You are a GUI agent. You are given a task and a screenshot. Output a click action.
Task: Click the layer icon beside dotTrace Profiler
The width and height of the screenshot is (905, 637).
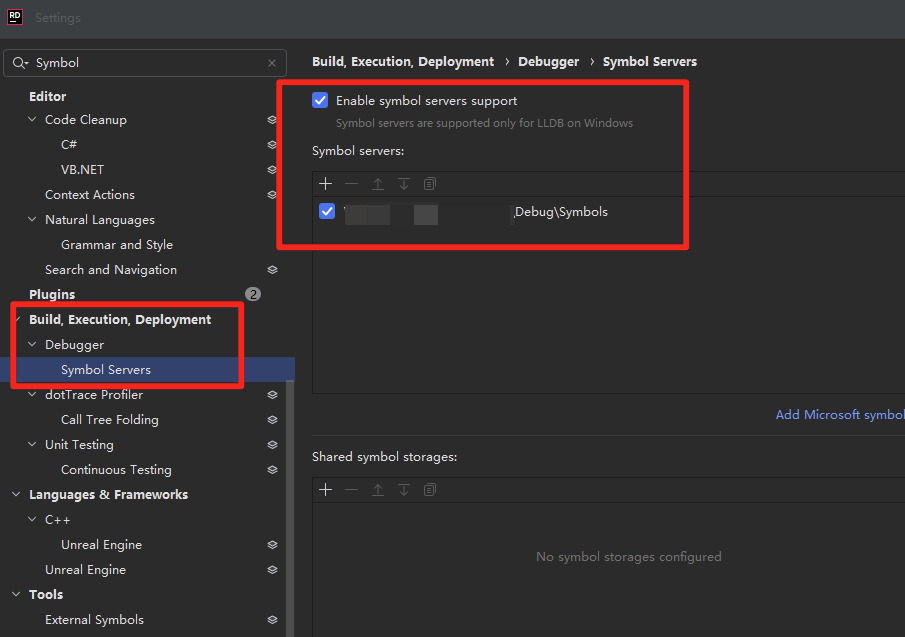pos(272,395)
